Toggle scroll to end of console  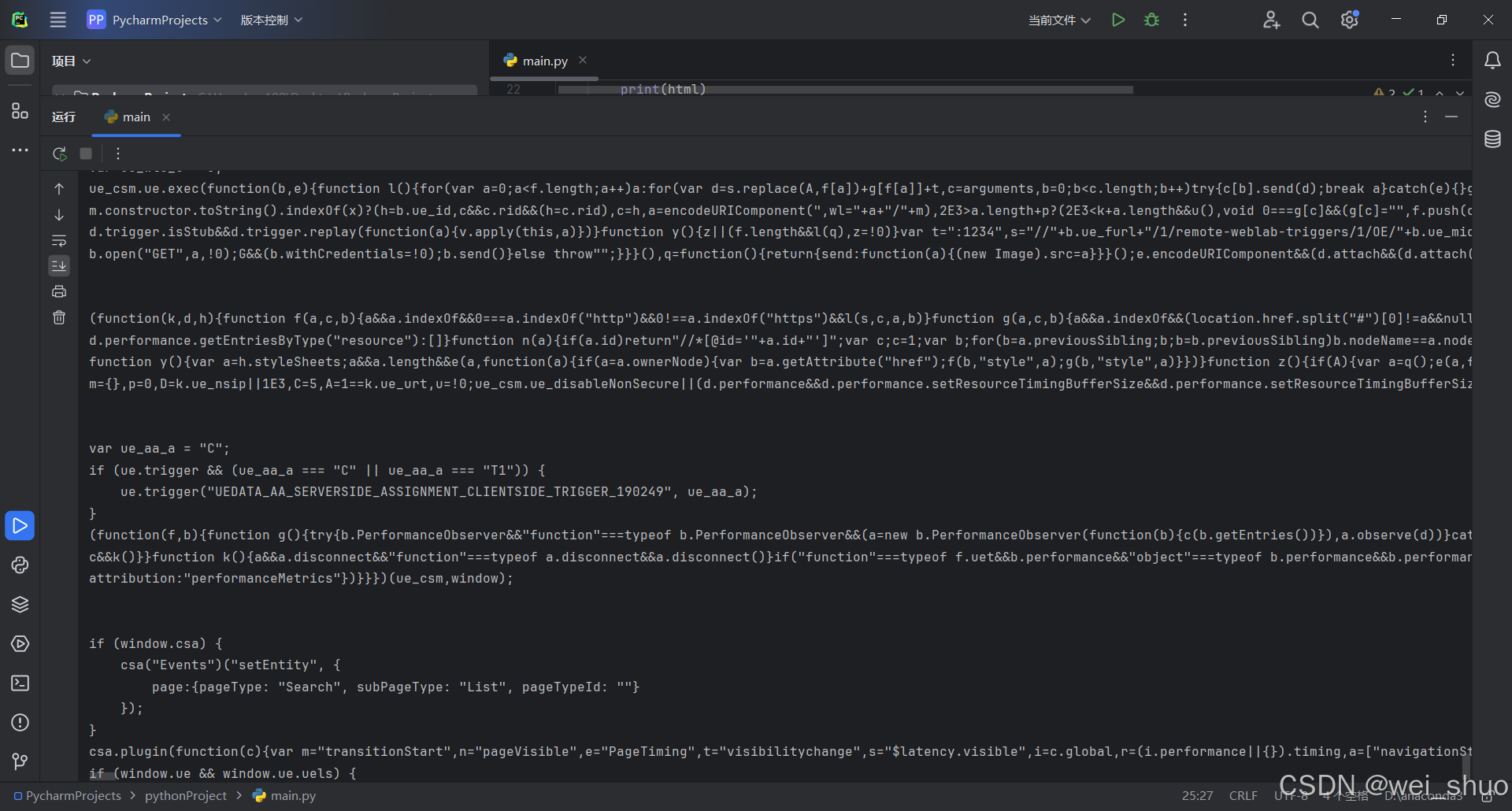click(x=59, y=266)
